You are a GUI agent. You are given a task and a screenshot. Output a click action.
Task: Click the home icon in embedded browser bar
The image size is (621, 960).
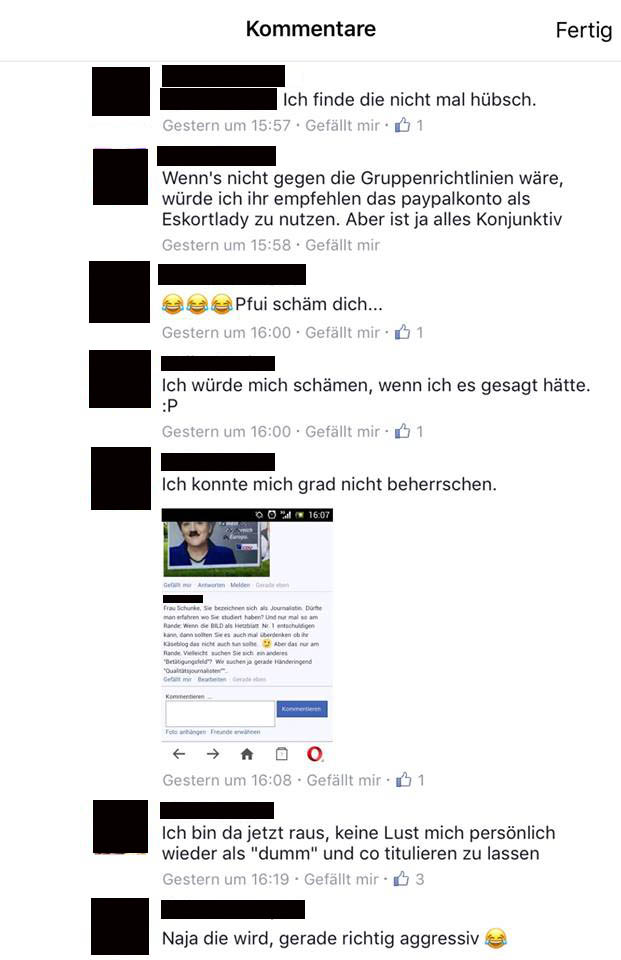(x=247, y=754)
